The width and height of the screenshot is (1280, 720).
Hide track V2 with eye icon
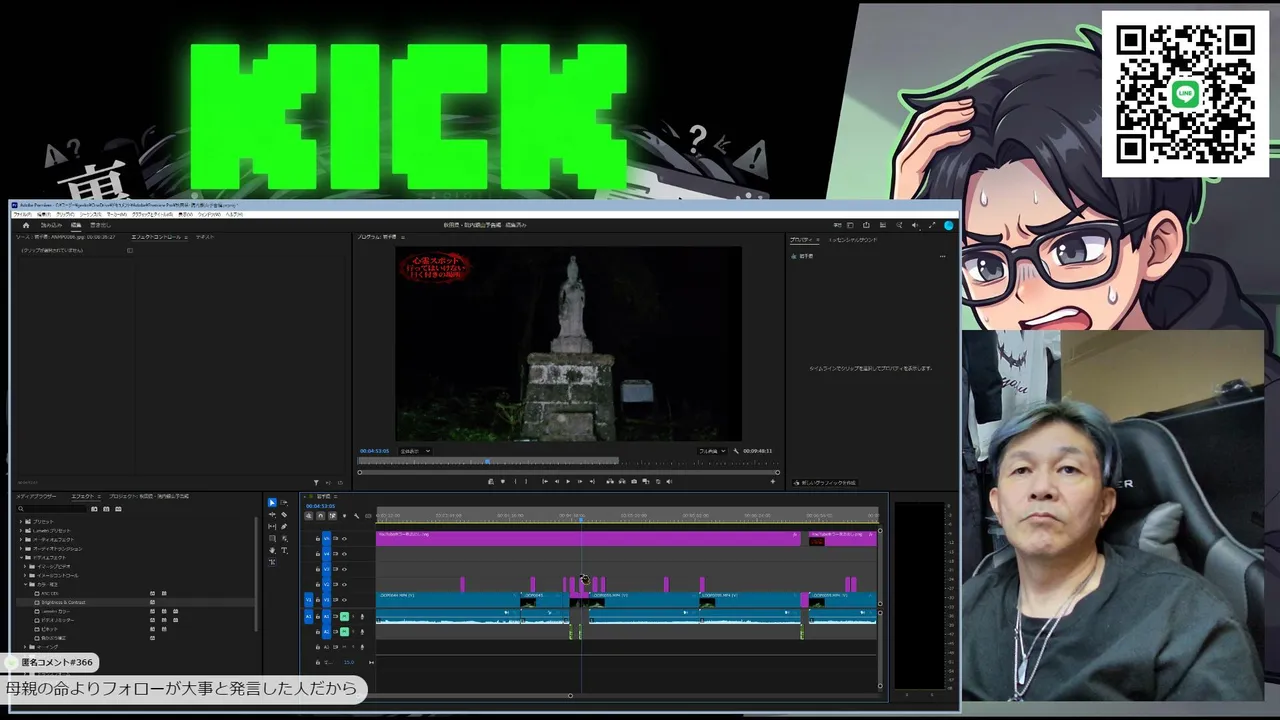point(344,584)
